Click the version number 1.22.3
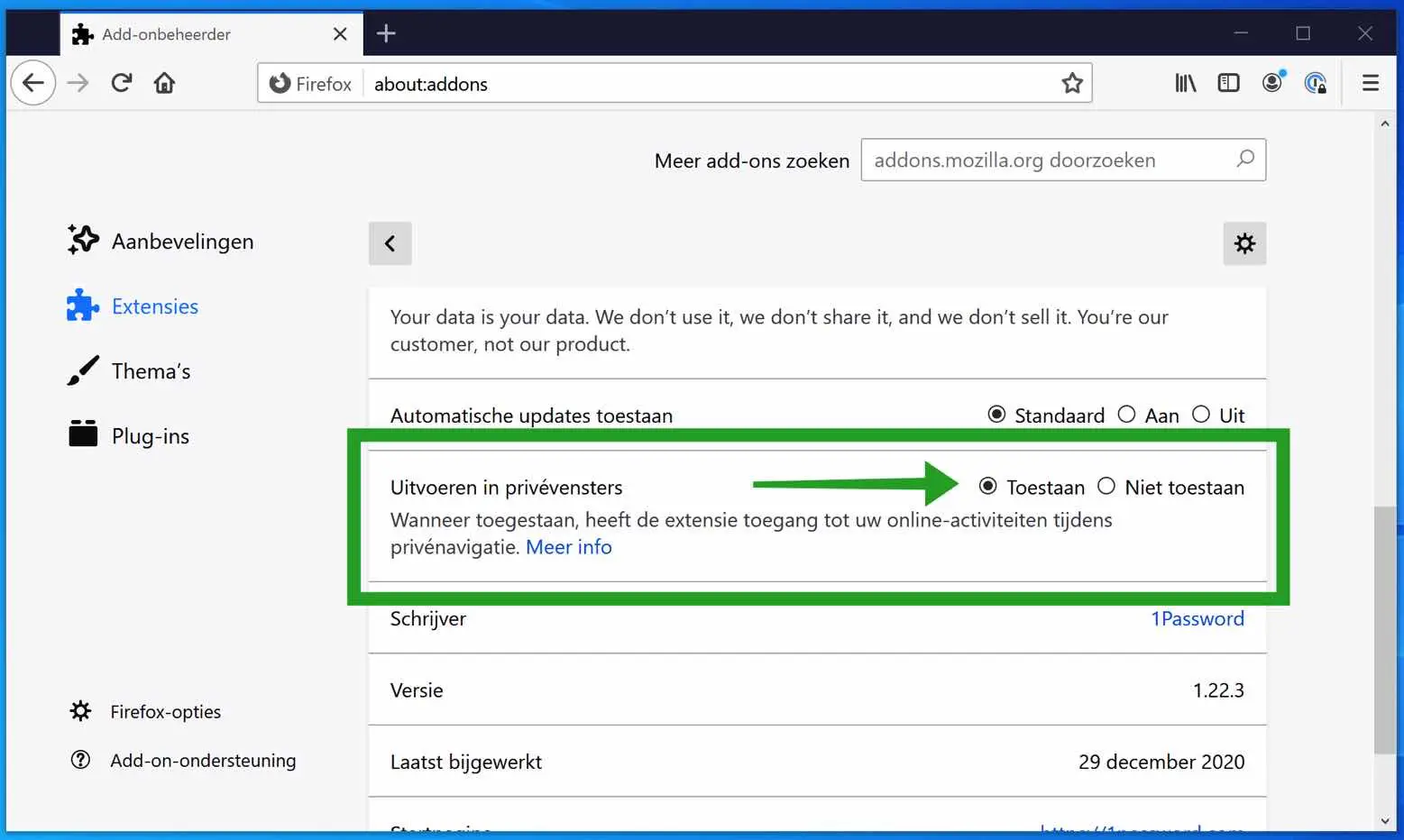This screenshot has width=1404, height=840. [x=1218, y=690]
